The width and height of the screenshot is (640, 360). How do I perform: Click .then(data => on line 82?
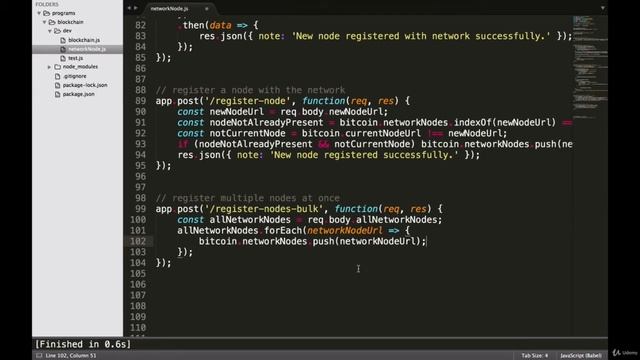point(212,25)
